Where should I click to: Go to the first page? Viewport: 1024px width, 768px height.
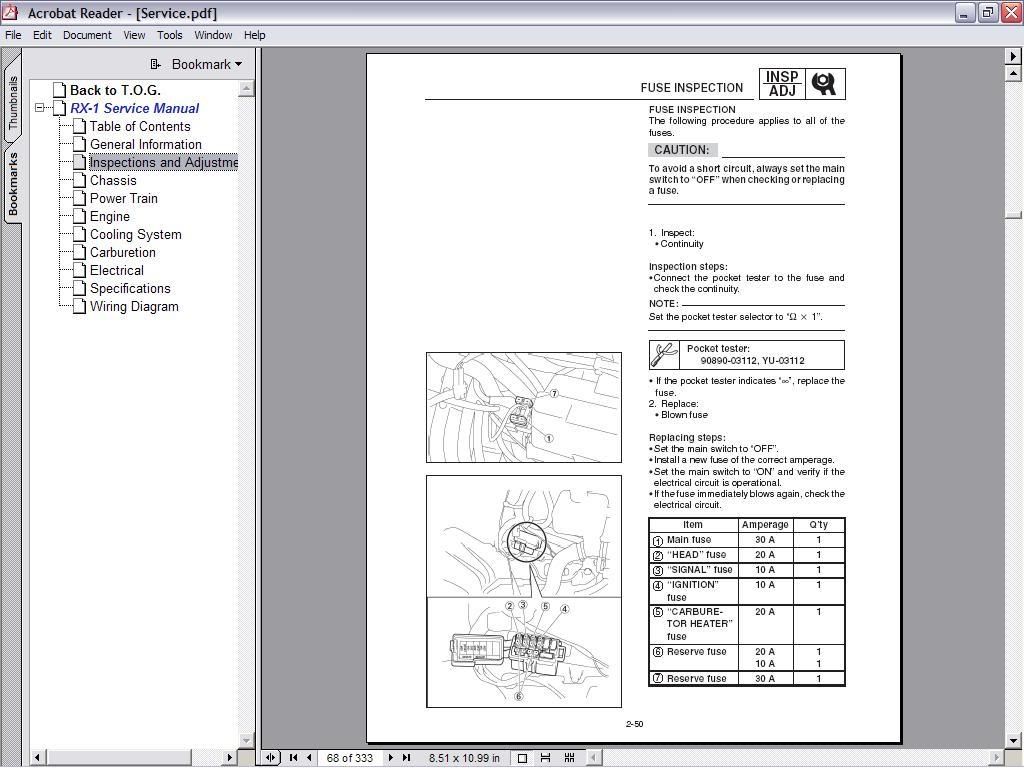click(x=293, y=758)
